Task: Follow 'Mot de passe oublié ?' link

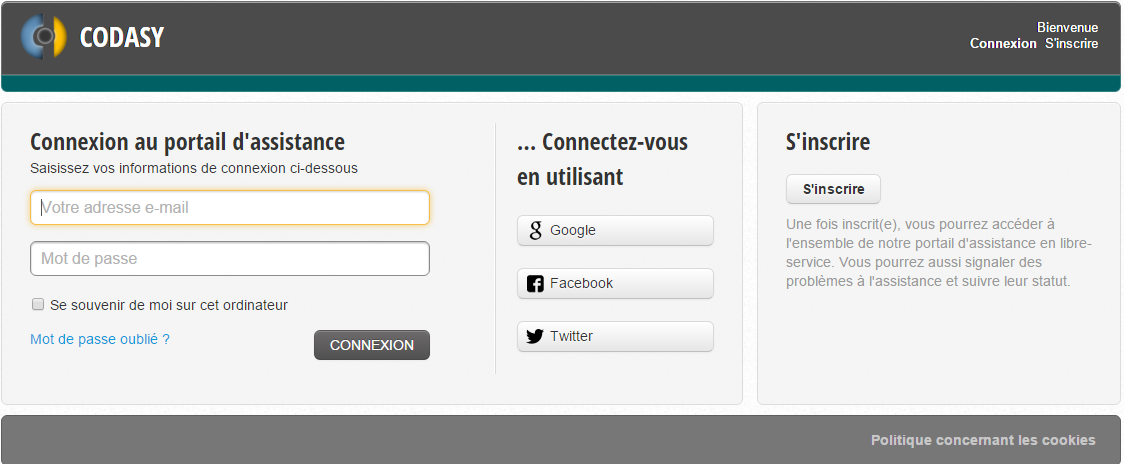Action: point(100,339)
